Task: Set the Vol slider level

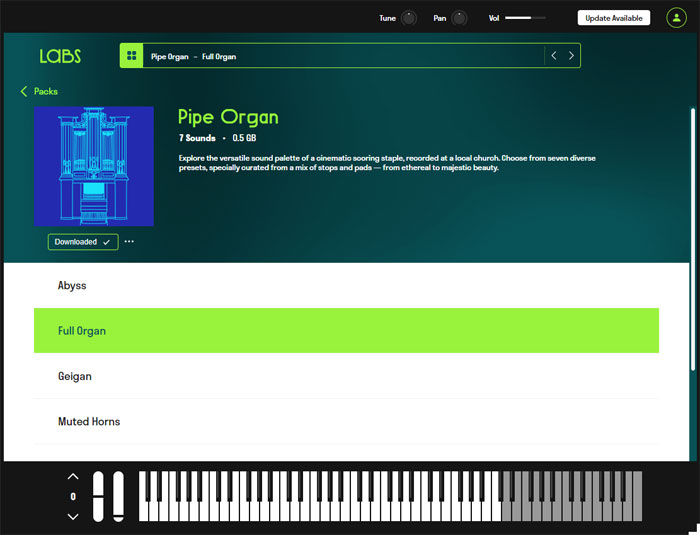Action: pyautogui.click(x=525, y=18)
